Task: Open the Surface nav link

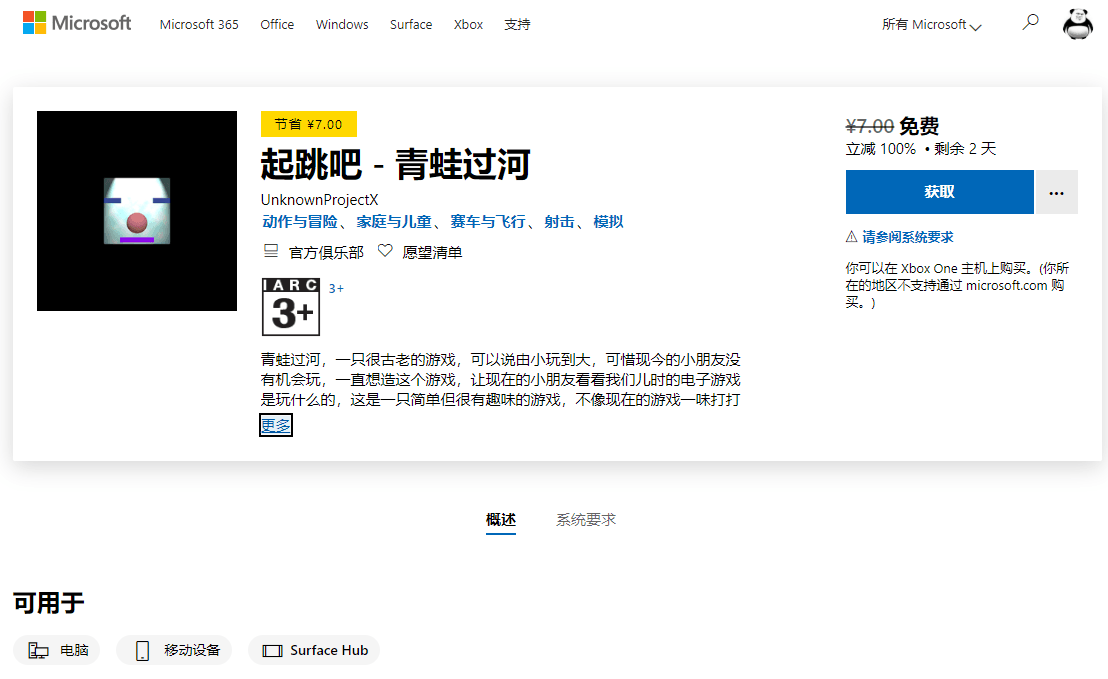Action: 411,25
